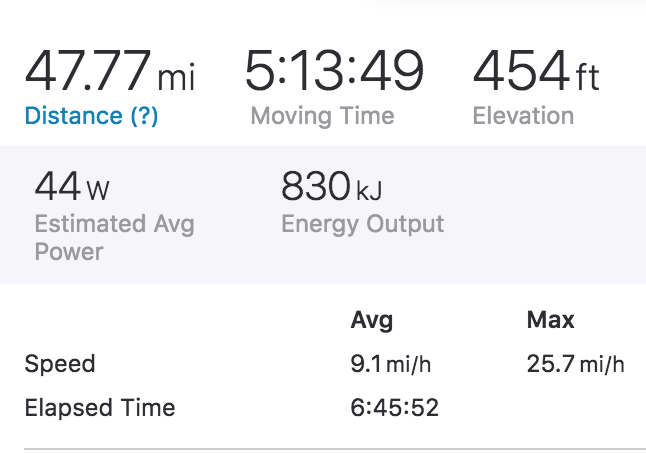Screen dimensions: 646x454
Task: Click the Max column header
Action: (550, 320)
